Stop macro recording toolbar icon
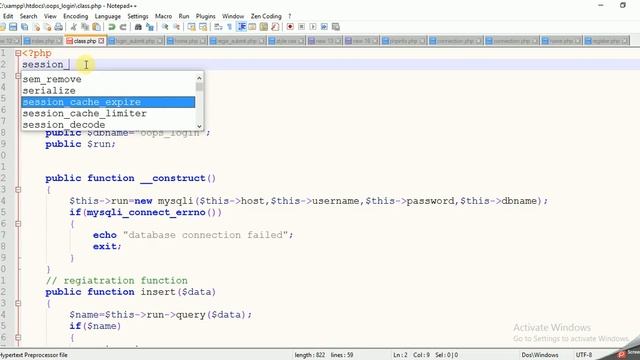The width and height of the screenshot is (640, 360). pyautogui.click(x=302, y=27)
